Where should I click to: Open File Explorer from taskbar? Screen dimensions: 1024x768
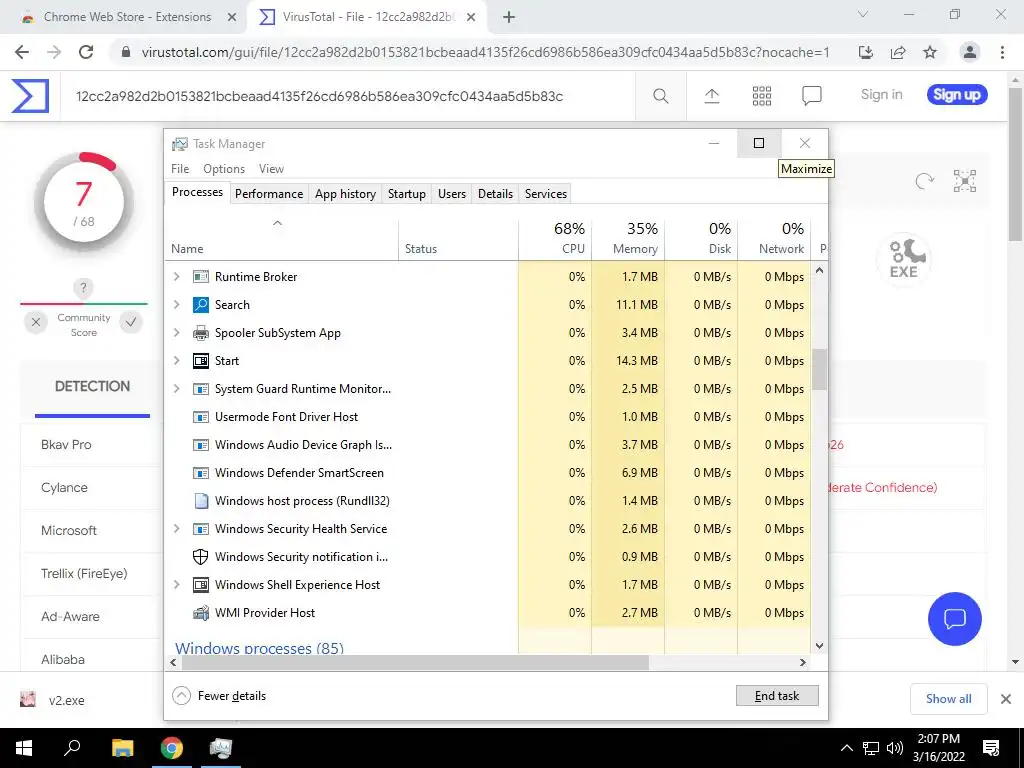[122, 748]
